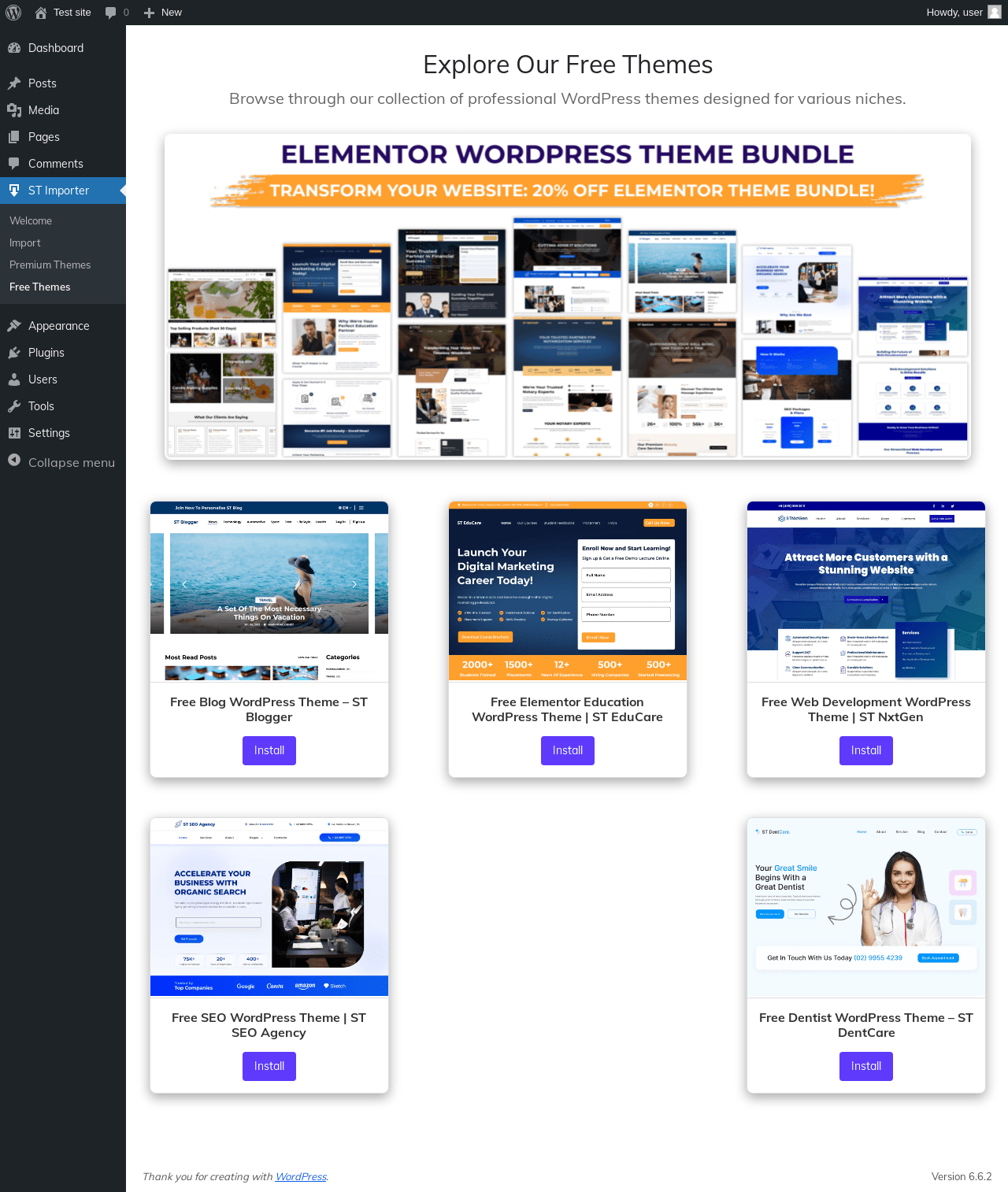Click the Collapse menu arrow icon
1008x1192 pixels.
click(14, 461)
